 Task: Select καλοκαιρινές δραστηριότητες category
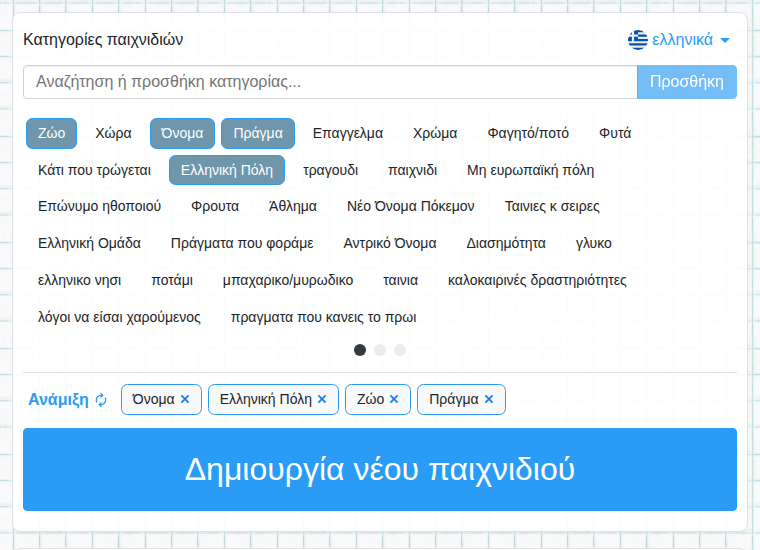tap(537, 281)
